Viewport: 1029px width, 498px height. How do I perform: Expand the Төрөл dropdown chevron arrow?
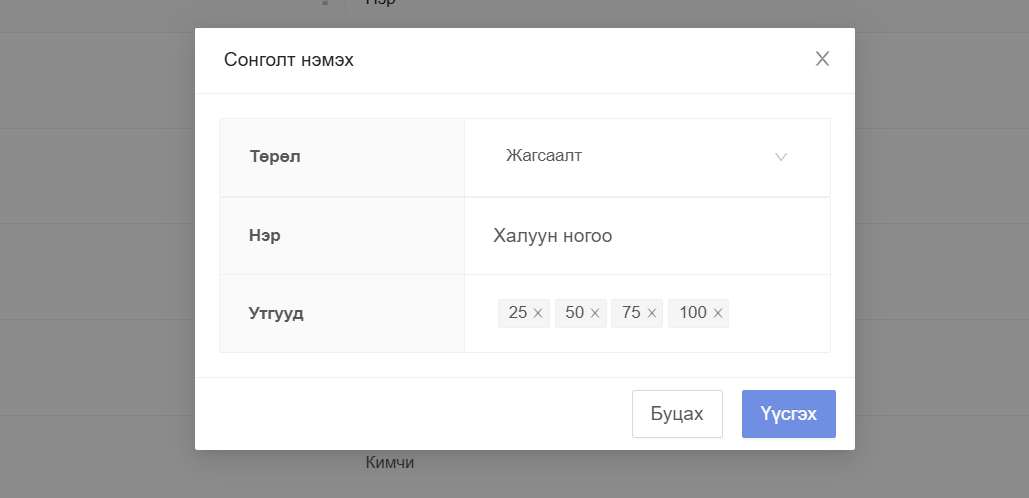781,157
